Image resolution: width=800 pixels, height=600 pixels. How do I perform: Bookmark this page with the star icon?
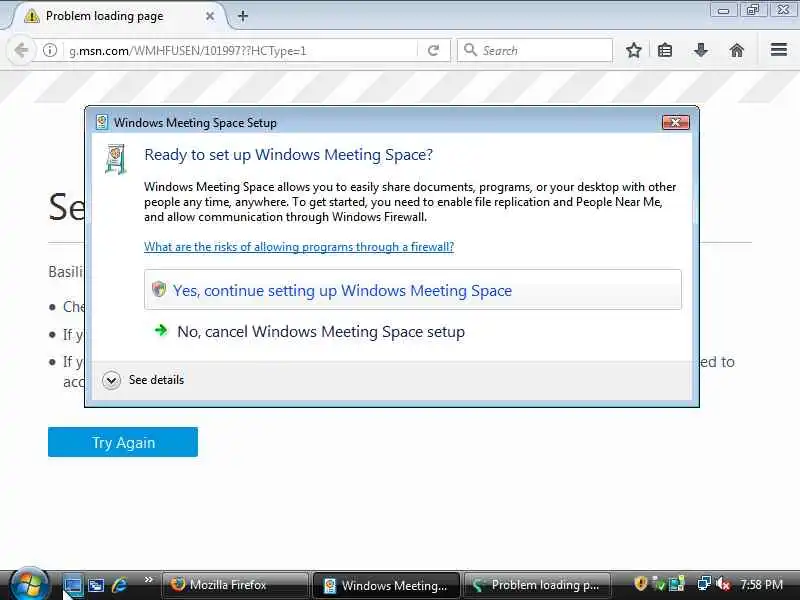(634, 51)
